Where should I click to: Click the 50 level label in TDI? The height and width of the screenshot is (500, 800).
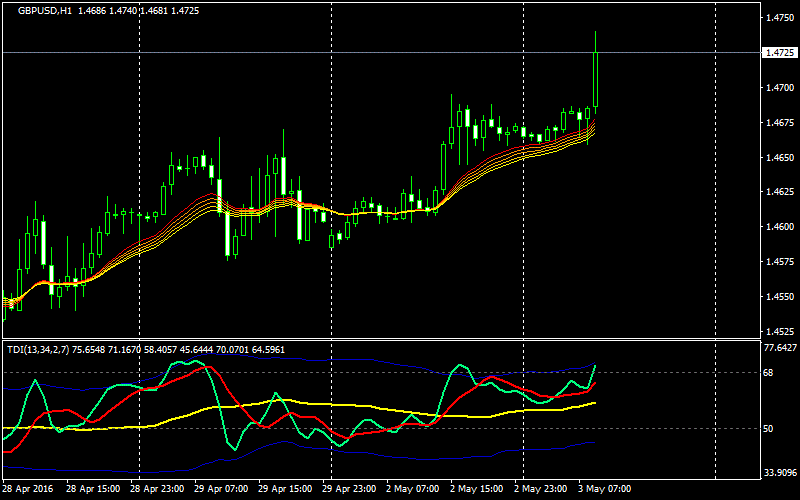click(768, 429)
